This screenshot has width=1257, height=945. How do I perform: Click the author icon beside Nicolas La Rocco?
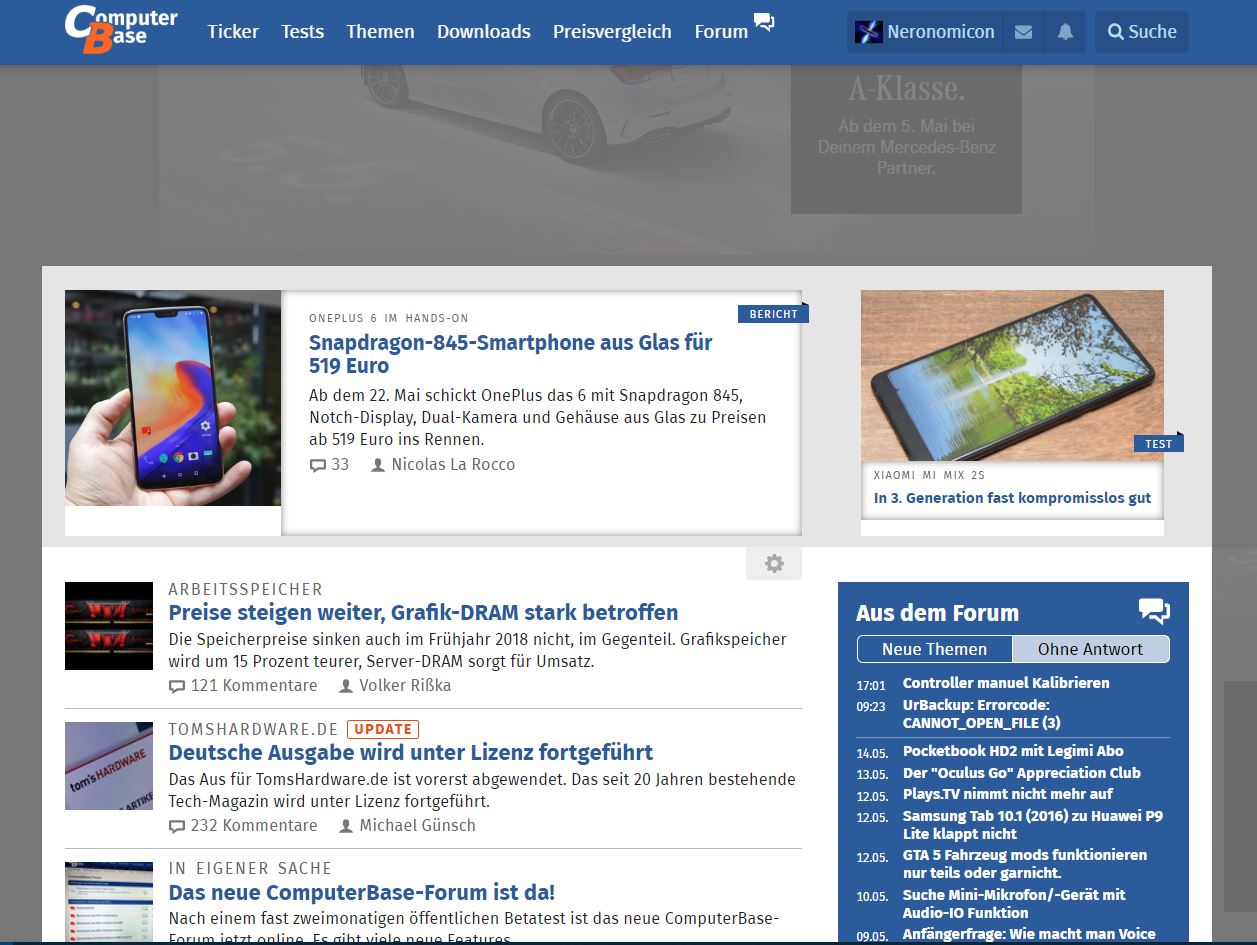coord(378,465)
